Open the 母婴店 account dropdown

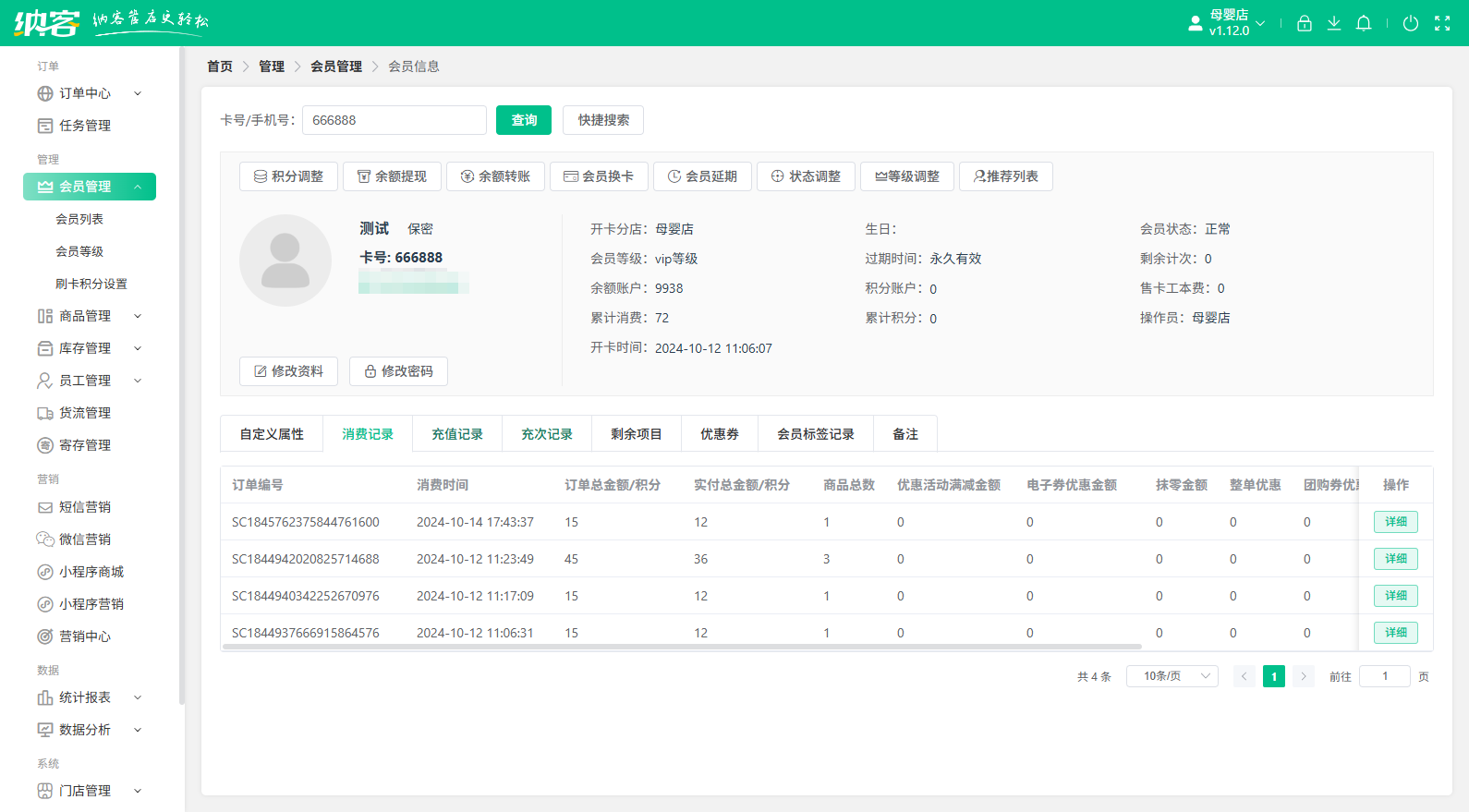click(1228, 23)
